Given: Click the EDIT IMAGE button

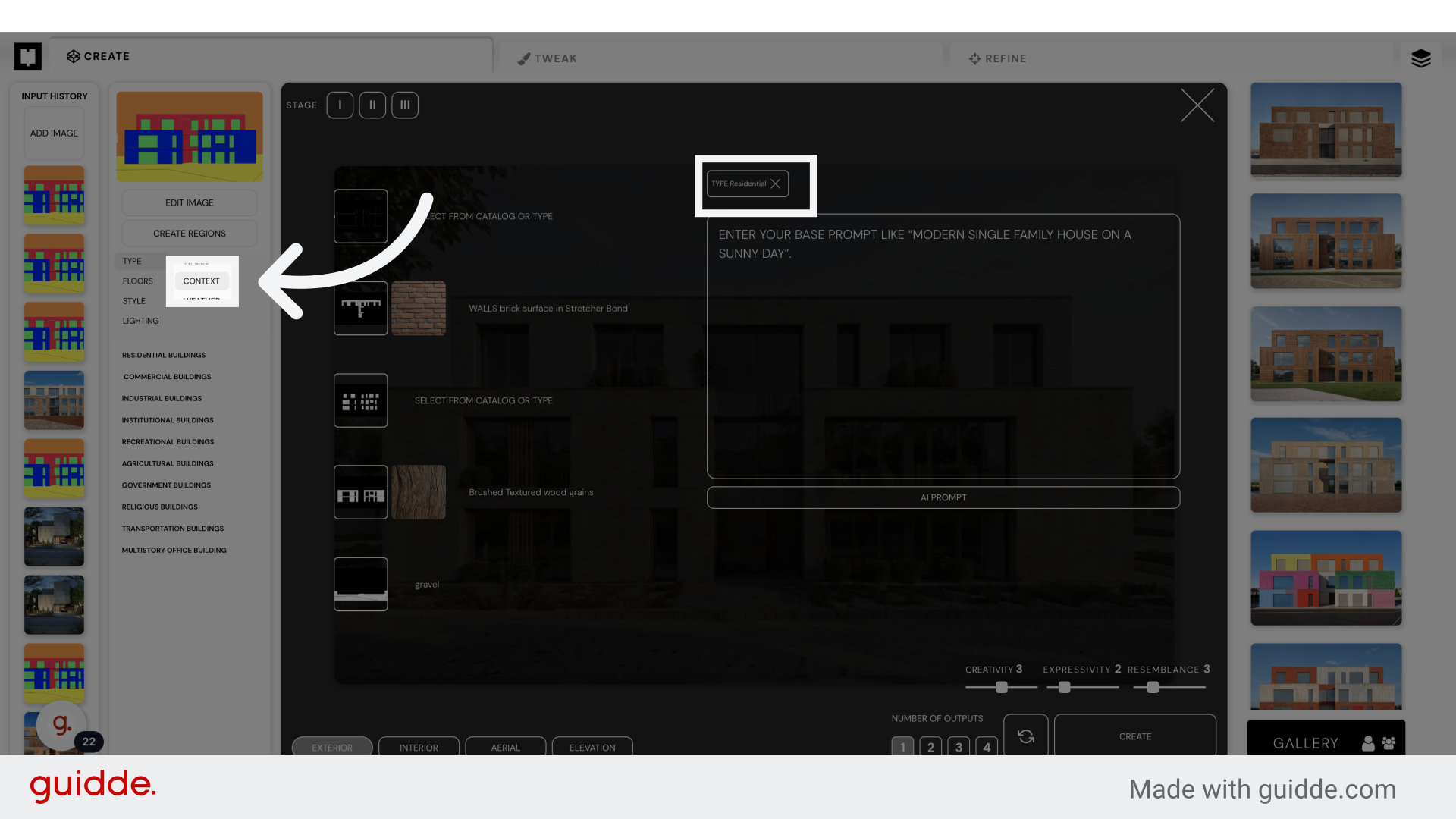Looking at the screenshot, I should tap(190, 202).
